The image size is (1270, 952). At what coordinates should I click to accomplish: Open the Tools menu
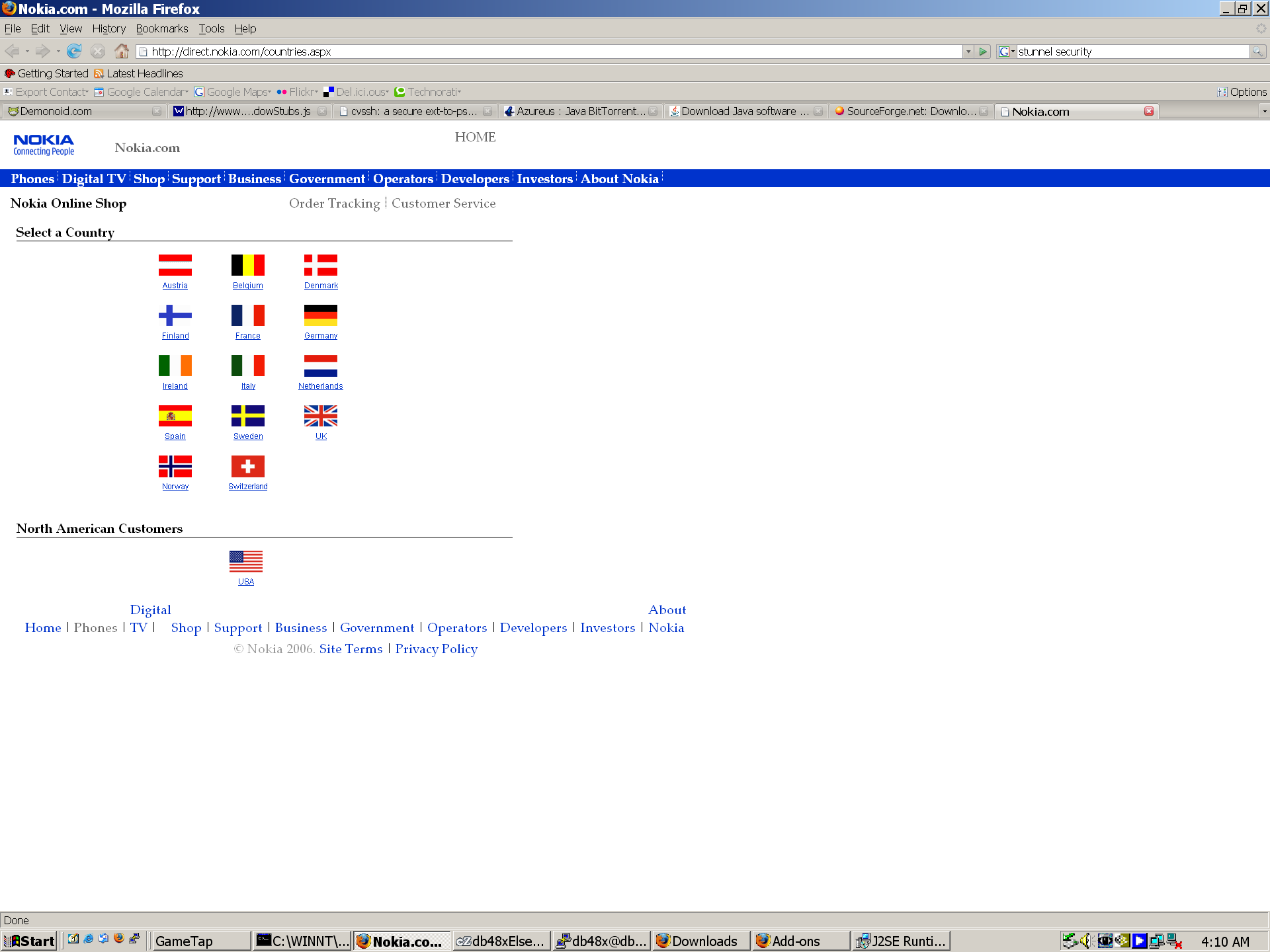pos(212,28)
